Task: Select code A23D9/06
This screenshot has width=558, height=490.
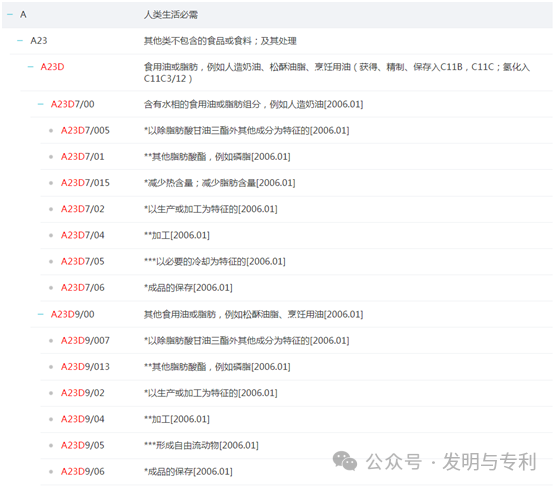Action: tap(83, 471)
